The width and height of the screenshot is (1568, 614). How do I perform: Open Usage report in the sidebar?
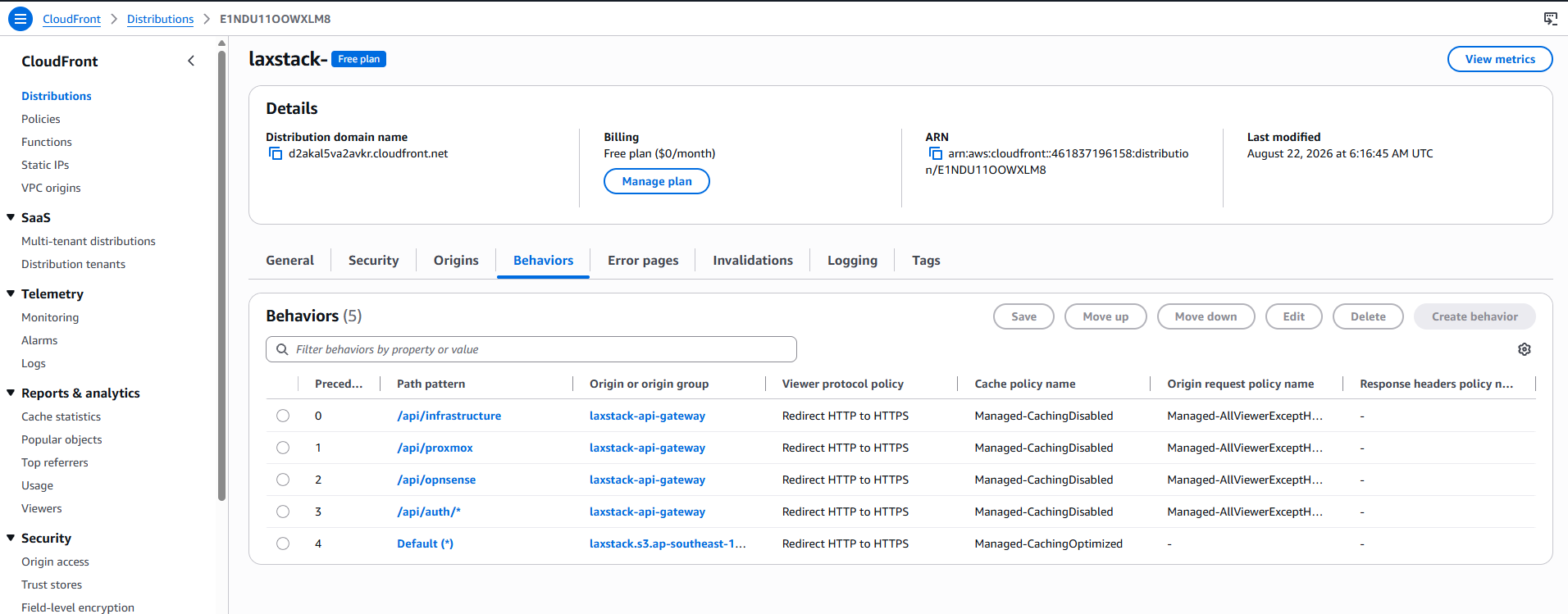pyautogui.click(x=37, y=485)
